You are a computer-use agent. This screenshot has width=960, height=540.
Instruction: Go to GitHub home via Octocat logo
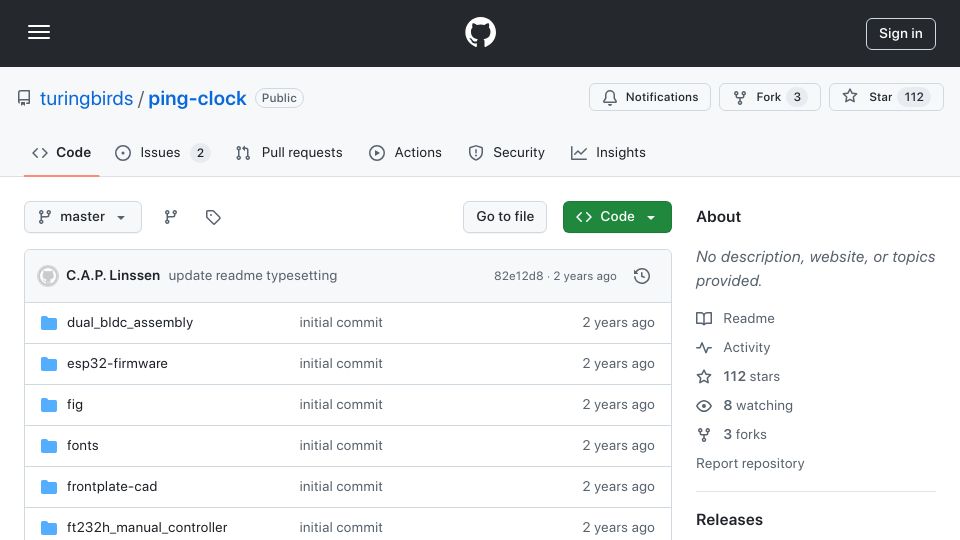tap(480, 32)
